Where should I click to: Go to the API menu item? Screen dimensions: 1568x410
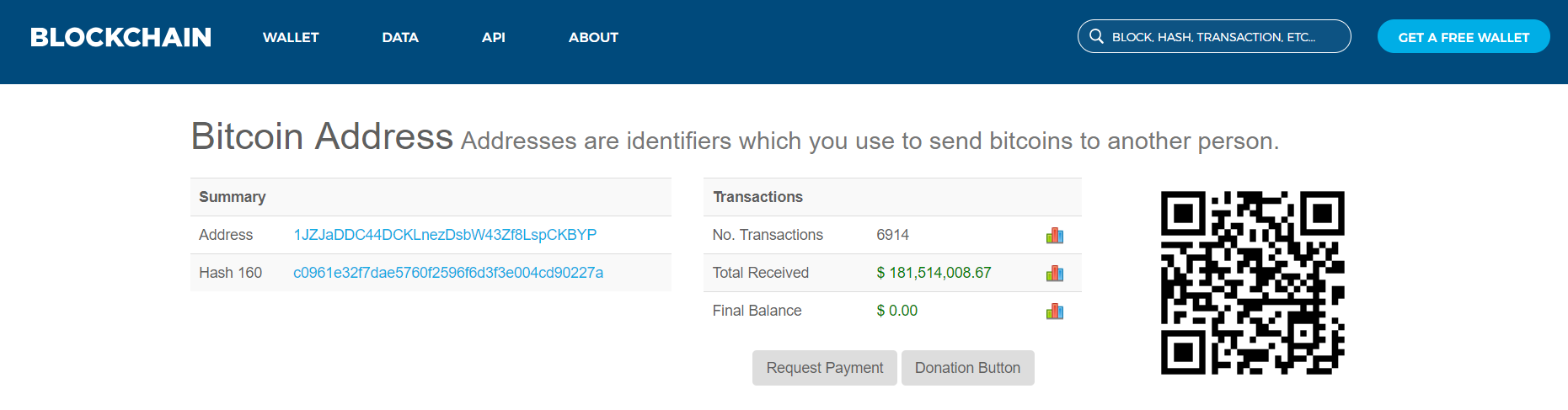[494, 37]
